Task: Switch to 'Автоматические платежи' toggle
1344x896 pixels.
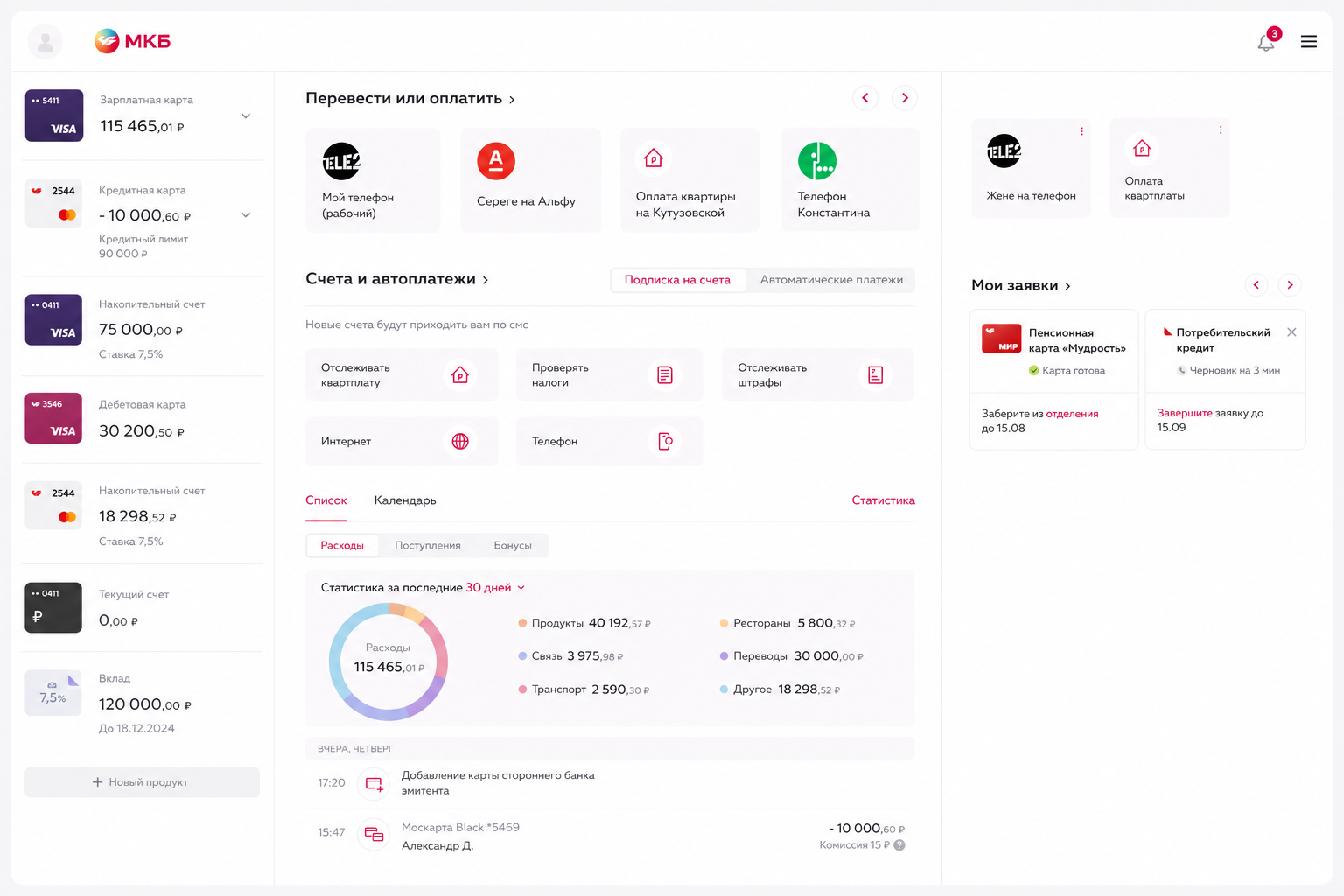Action: click(x=831, y=280)
